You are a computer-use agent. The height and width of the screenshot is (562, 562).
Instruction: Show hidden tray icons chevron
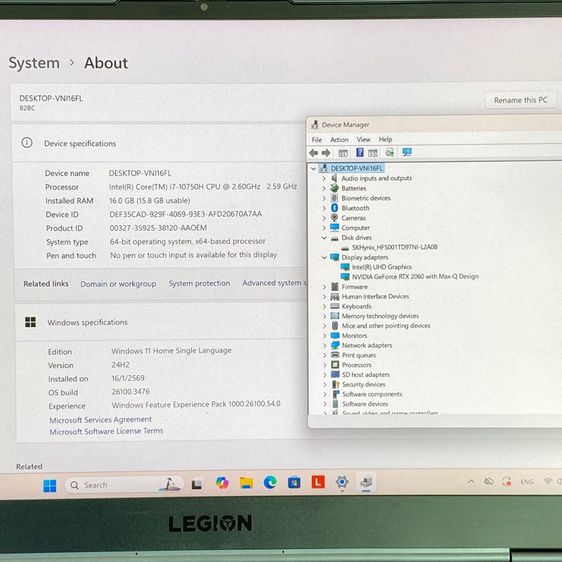click(x=471, y=482)
